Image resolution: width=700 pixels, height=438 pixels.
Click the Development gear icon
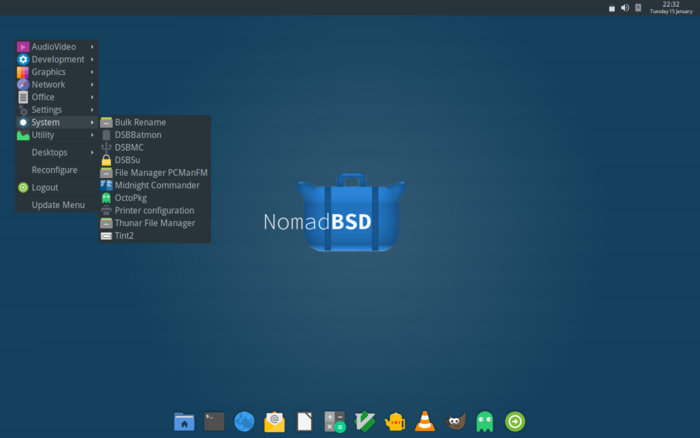pos(23,59)
